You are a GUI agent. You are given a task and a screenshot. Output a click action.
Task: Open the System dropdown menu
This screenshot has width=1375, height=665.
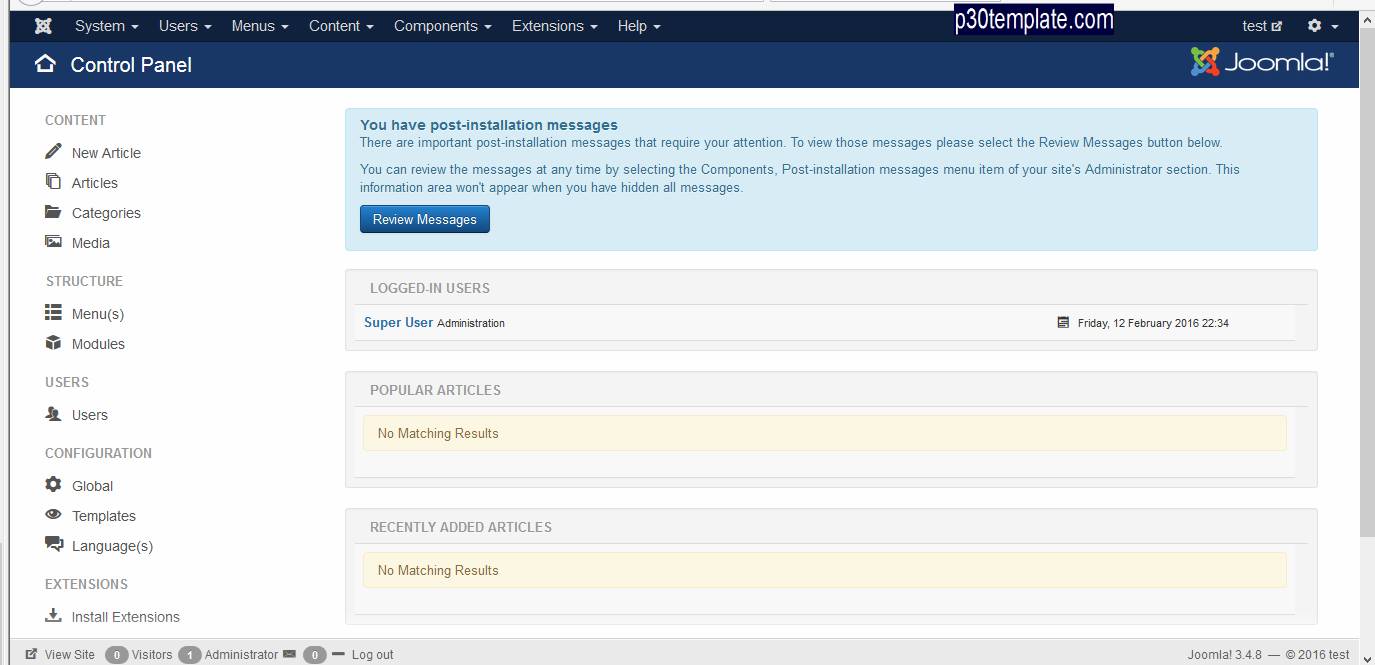coord(106,26)
